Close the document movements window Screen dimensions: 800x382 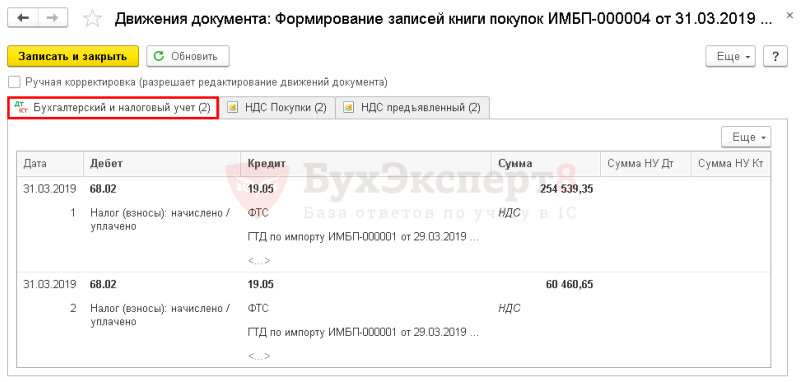[x=790, y=17]
